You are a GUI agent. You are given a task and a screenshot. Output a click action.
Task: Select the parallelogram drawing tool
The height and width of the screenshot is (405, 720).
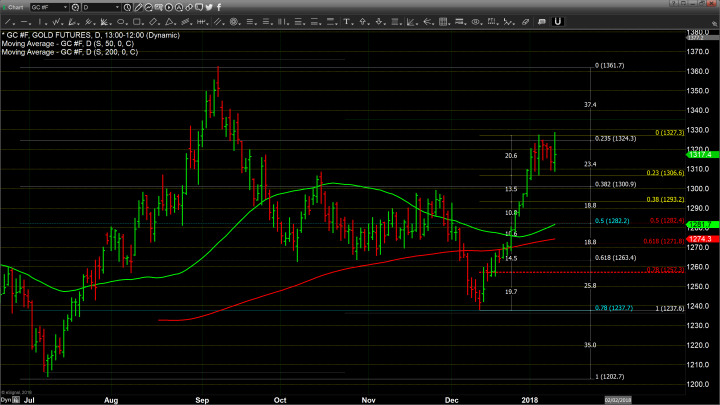[x=153, y=22]
